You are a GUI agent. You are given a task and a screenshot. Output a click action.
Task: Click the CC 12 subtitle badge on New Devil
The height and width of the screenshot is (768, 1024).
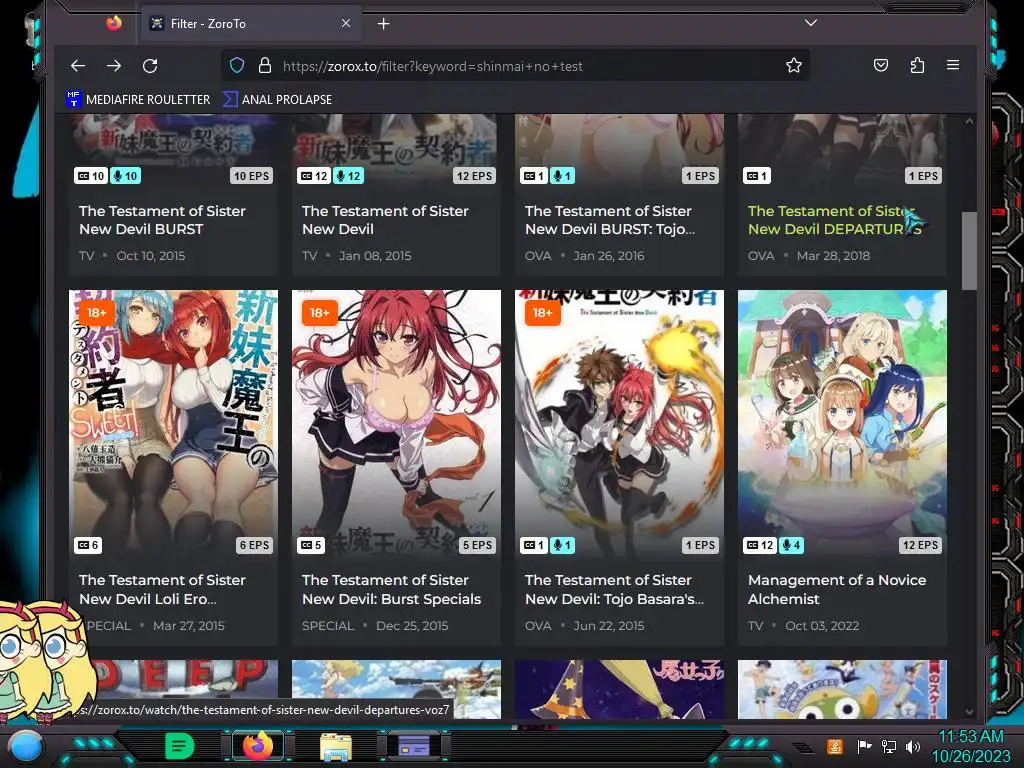[x=313, y=176]
